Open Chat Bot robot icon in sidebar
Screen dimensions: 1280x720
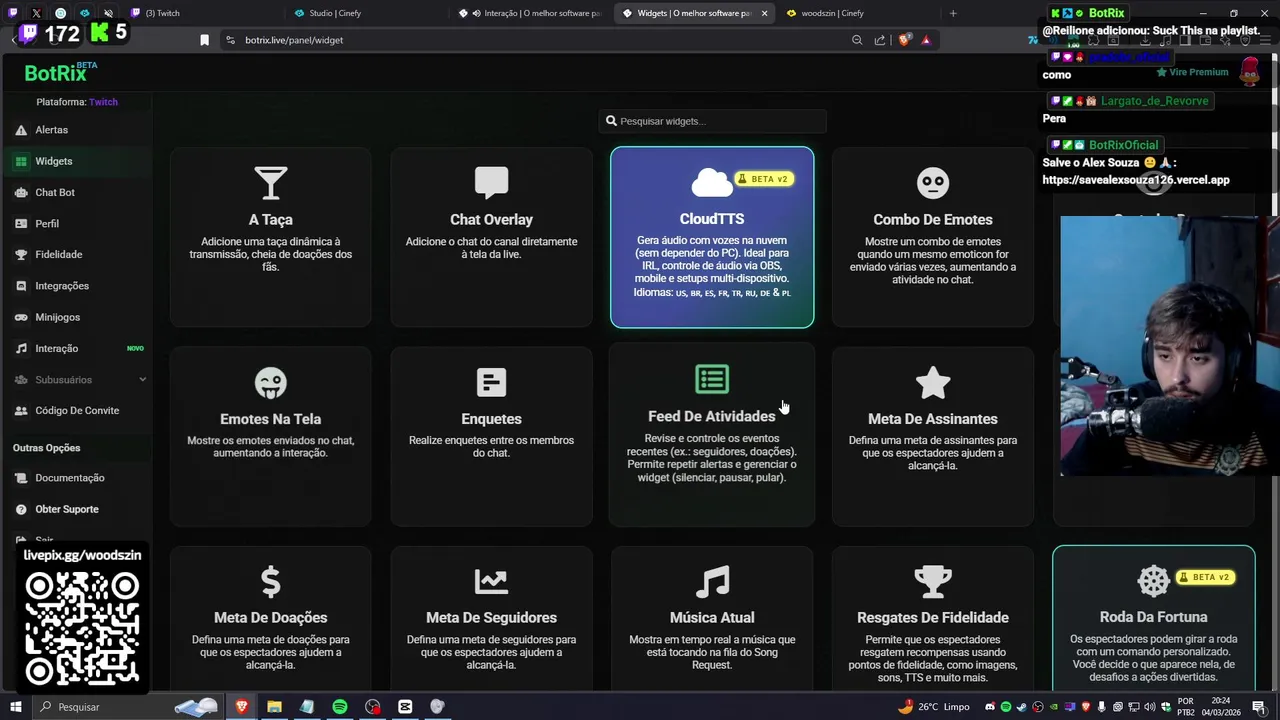pos(21,192)
